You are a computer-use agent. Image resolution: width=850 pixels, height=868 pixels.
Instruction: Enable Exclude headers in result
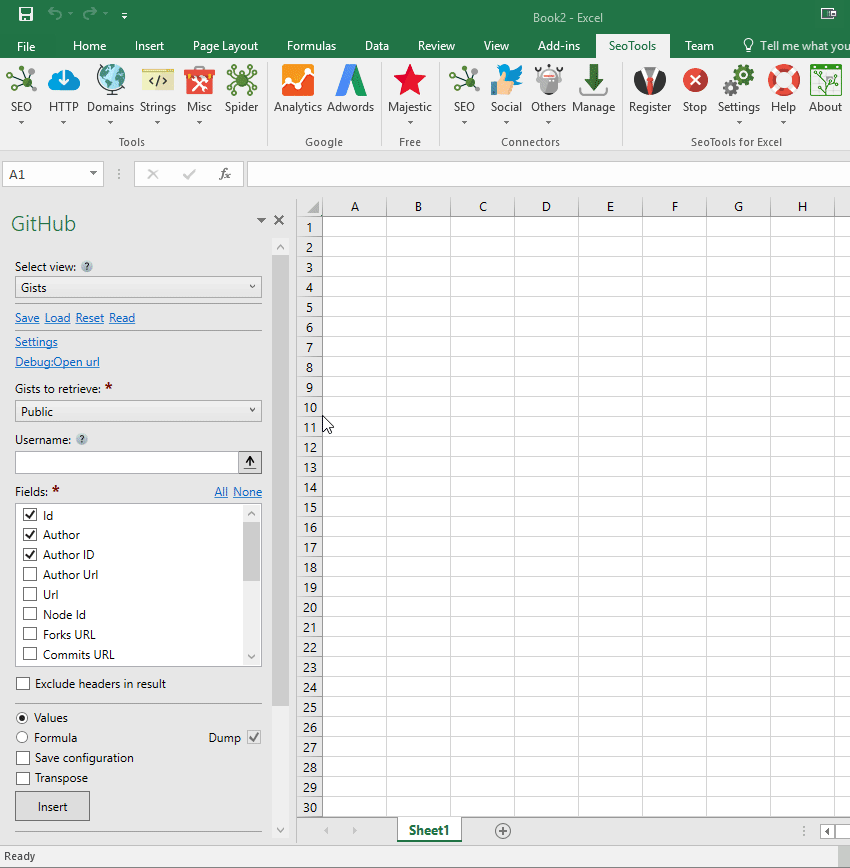23,684
